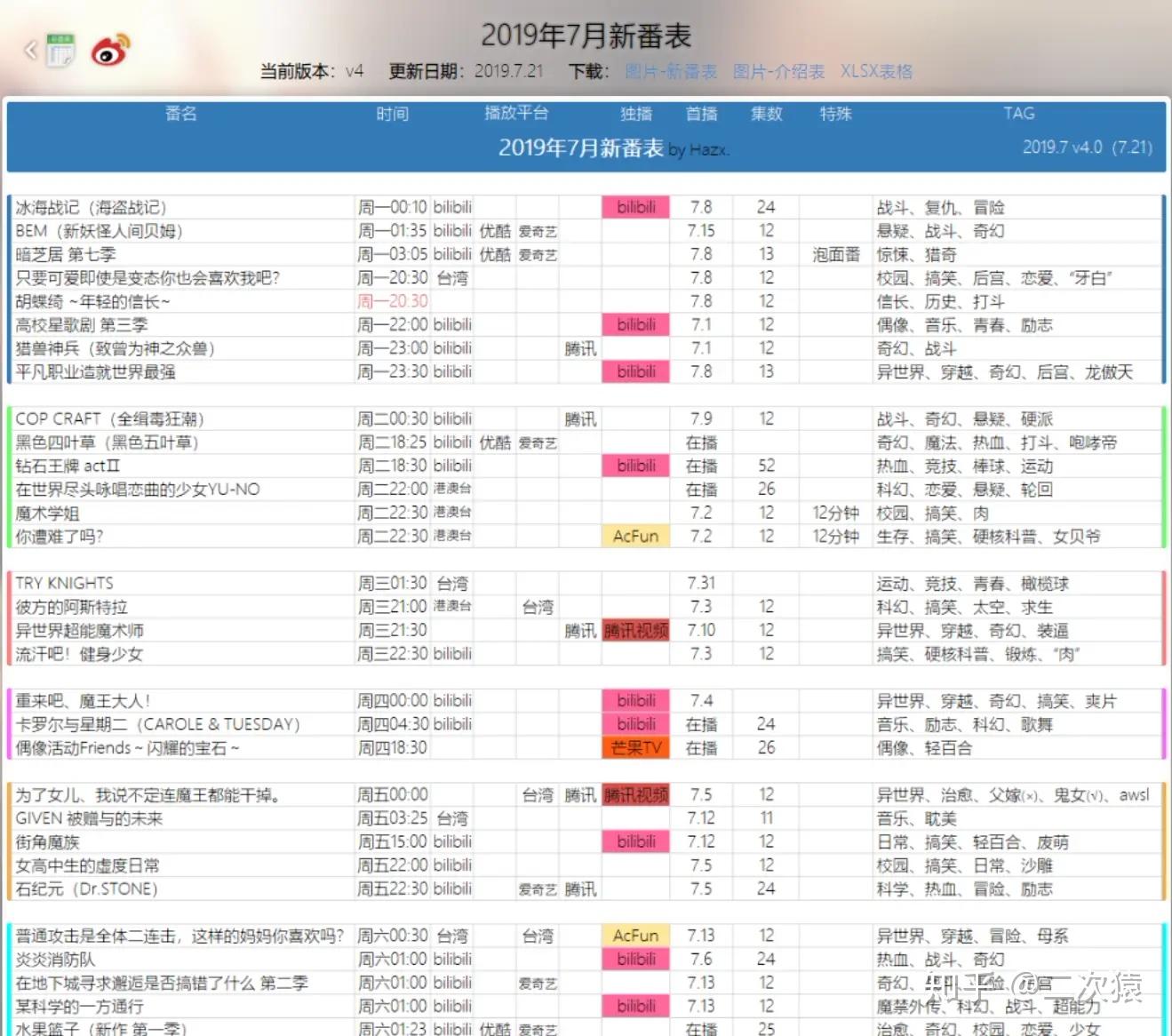Select the 街角魔族 title cell
The height and width of the screenshot is (1036, 1172).
(x=47, y=842)
